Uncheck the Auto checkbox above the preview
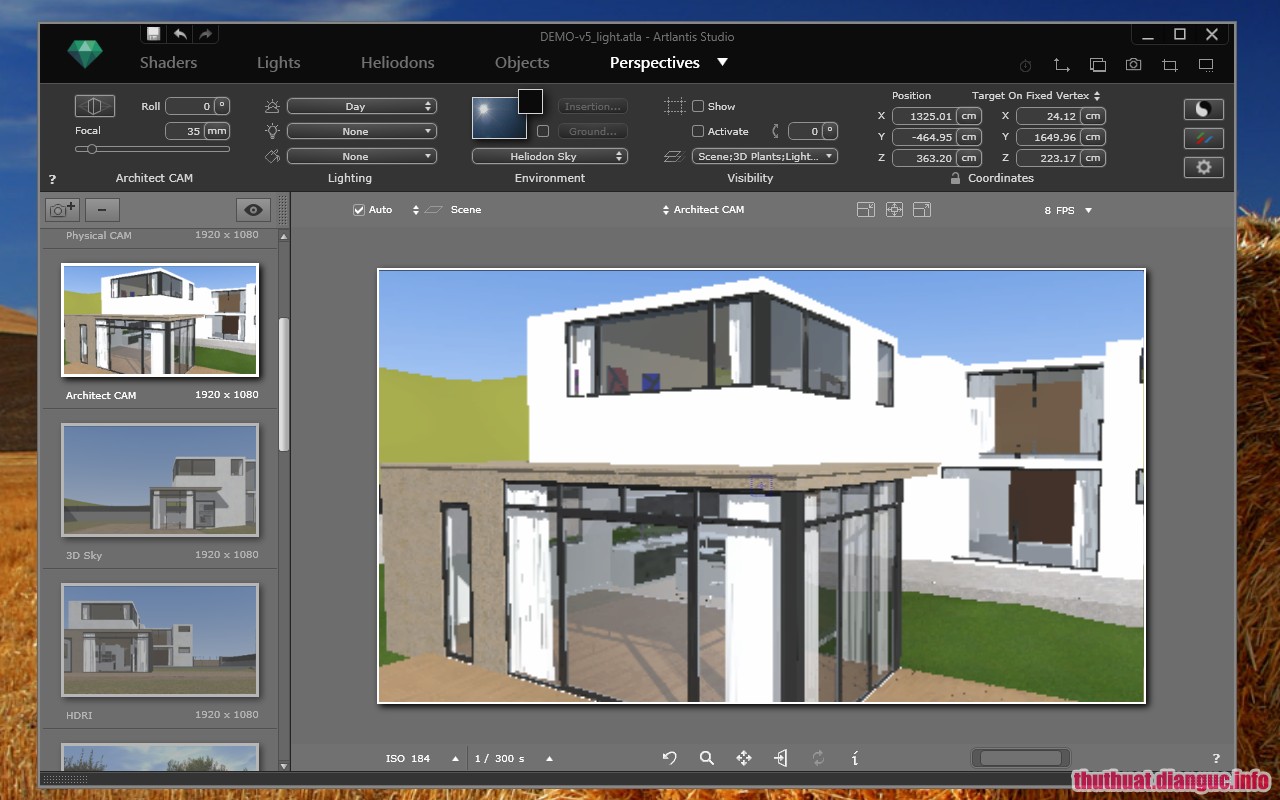Image resolution: width=1280 pixels, height=800 pixels. pyautogui.click(x=359, y=210)
